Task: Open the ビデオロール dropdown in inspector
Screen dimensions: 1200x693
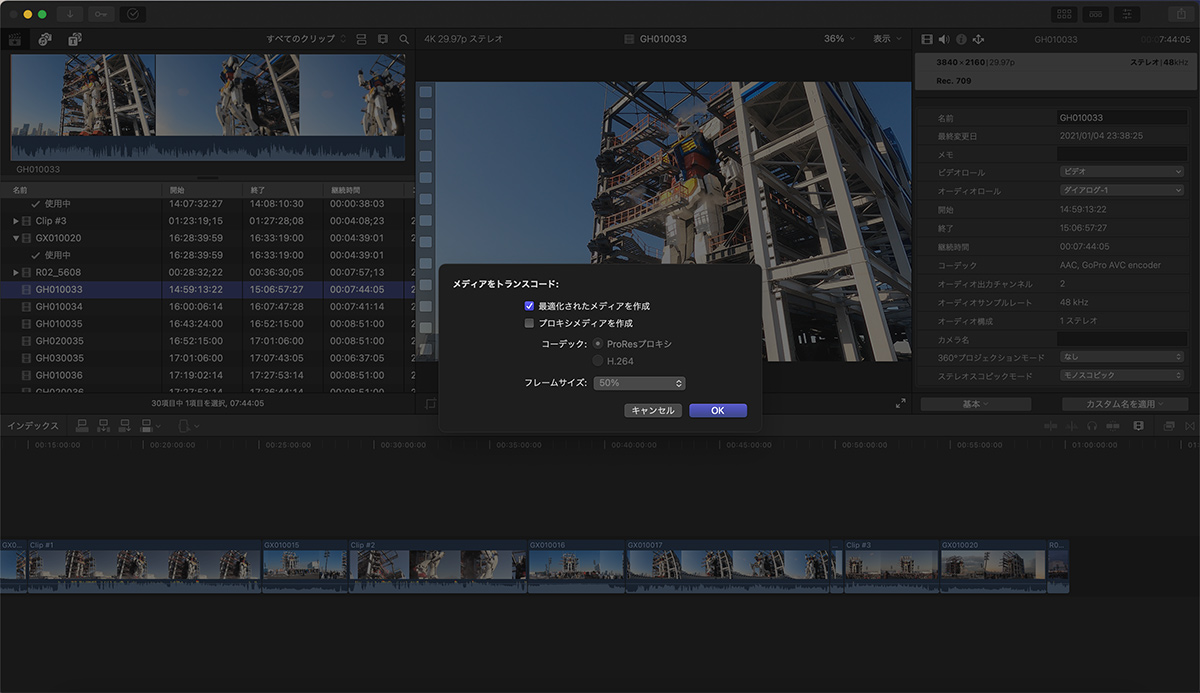Action: tap(1121, 172)
